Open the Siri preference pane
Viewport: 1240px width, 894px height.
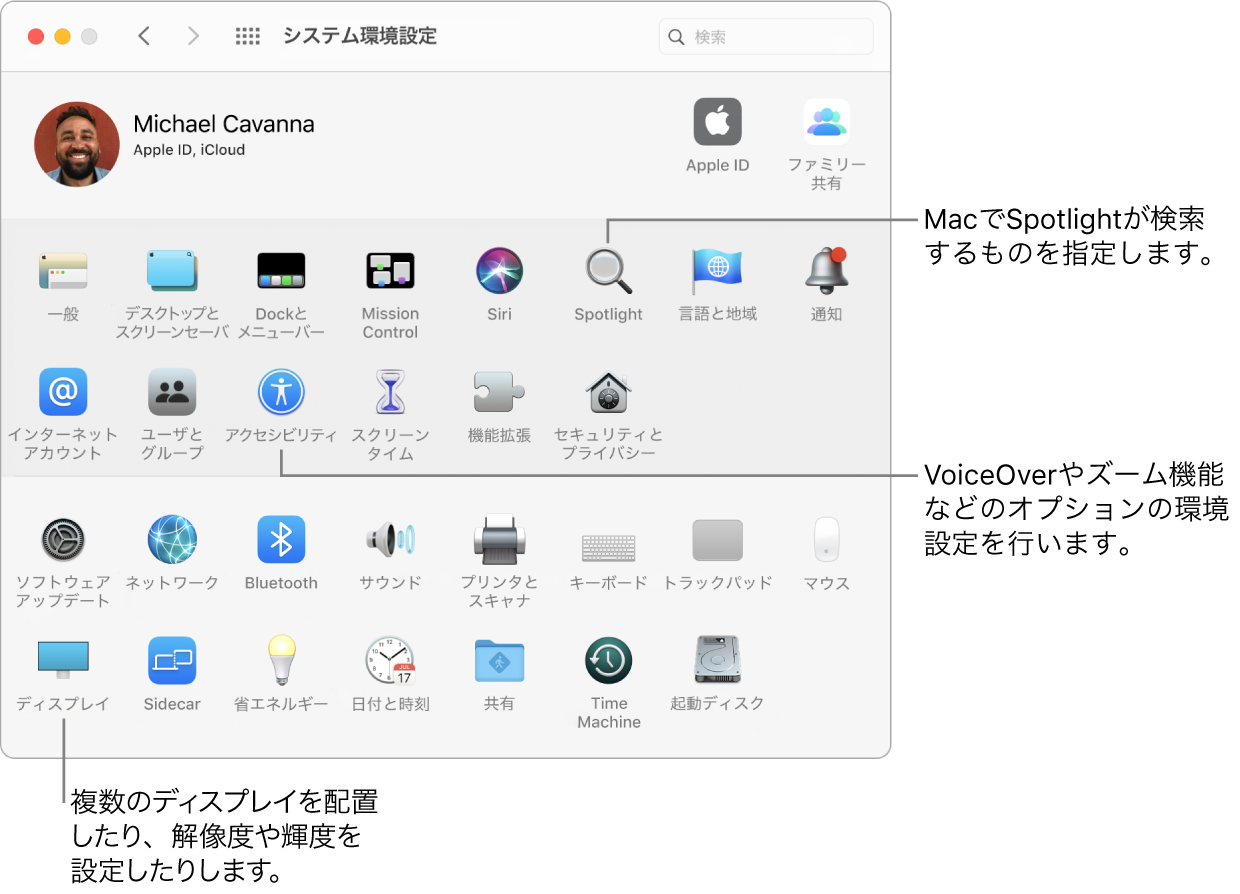click(499, 270)
